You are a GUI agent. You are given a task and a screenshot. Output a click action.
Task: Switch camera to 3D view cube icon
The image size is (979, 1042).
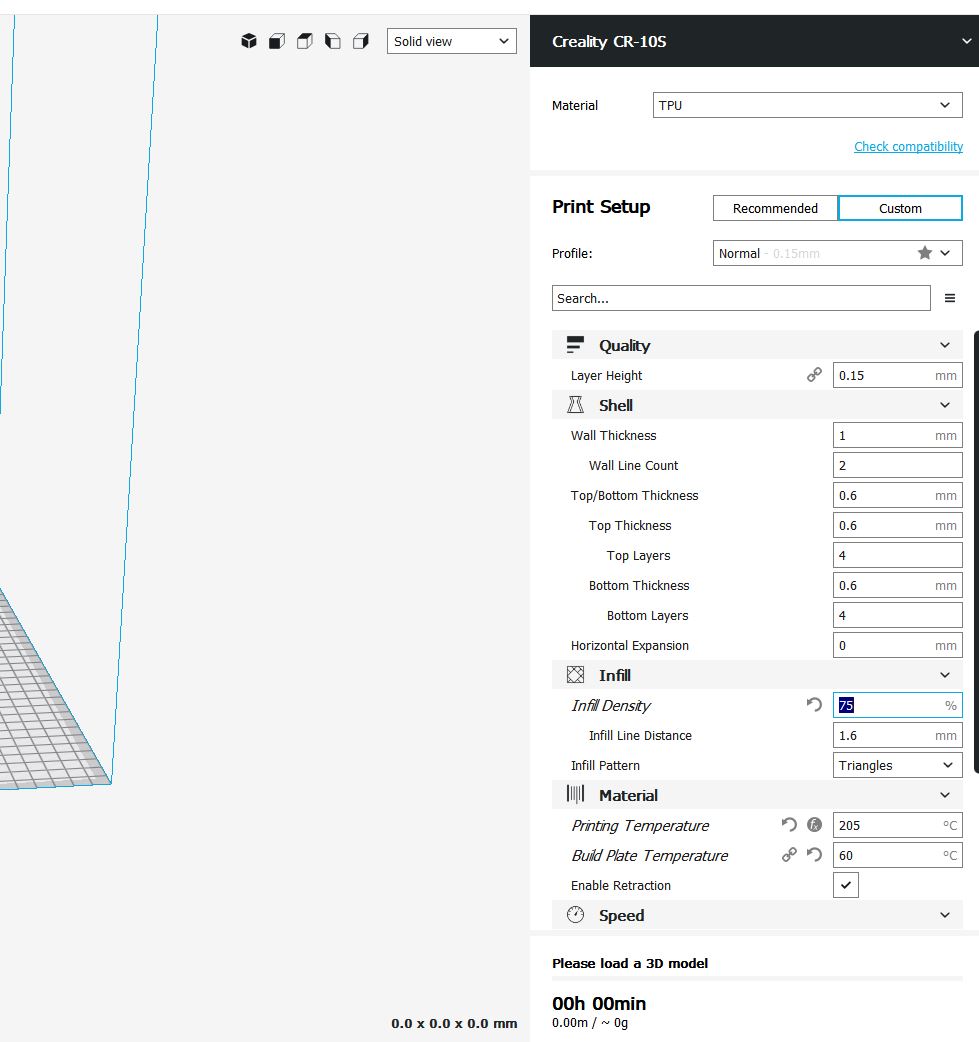click(x=249, y=41)
